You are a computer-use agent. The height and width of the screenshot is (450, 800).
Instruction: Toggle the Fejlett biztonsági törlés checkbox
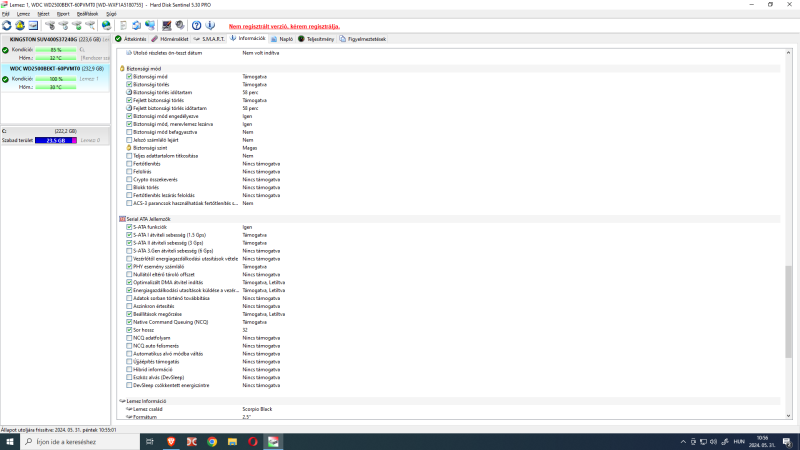click(x=129, y=101)
